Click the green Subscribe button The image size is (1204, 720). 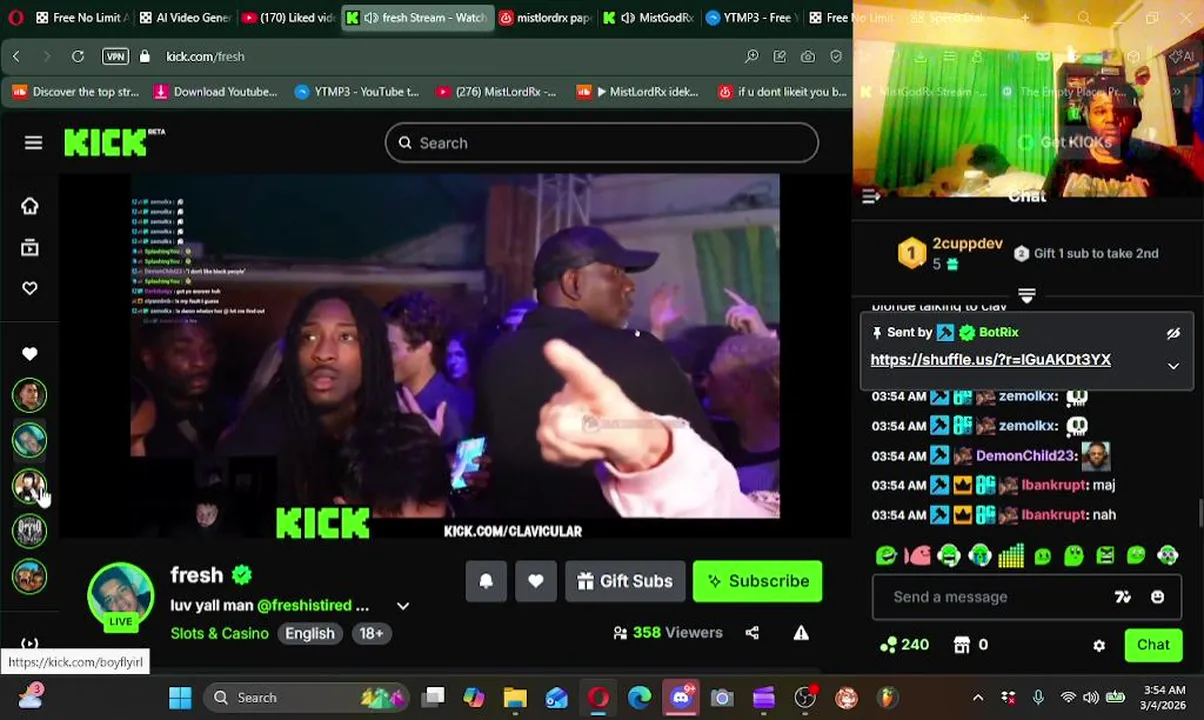[757, 581]
